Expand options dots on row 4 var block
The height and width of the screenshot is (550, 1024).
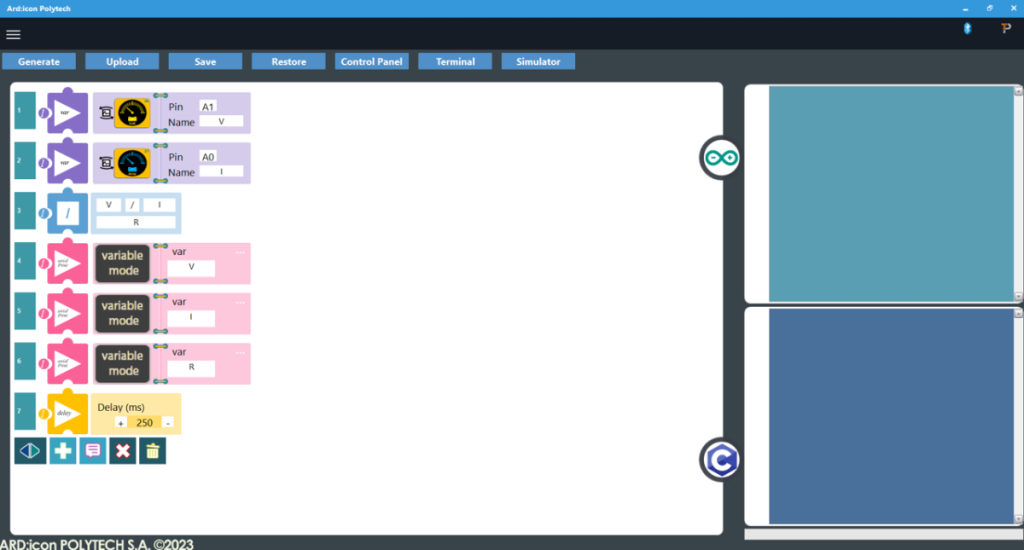(240, 252)
